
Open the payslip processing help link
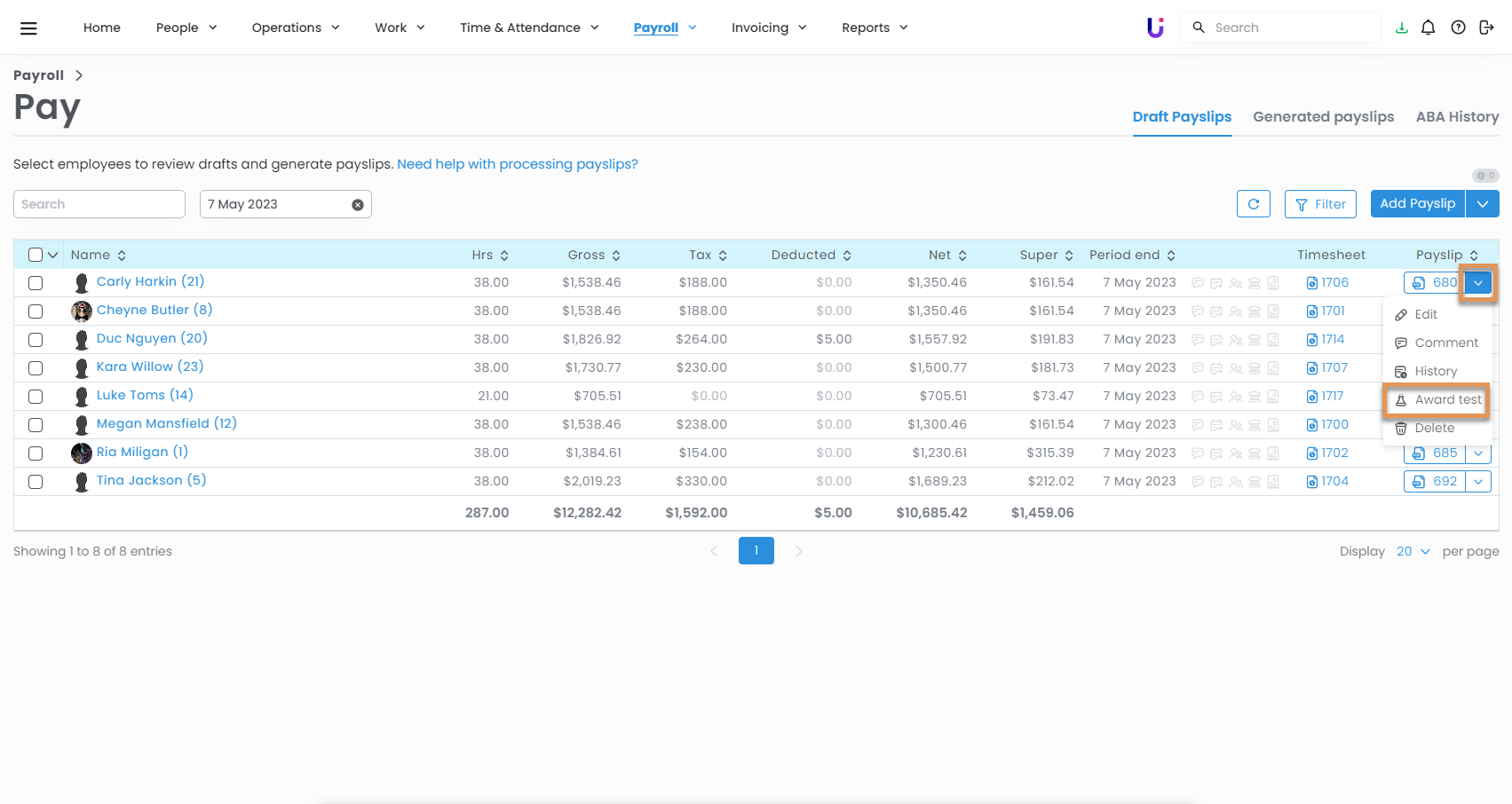[517, 164]
